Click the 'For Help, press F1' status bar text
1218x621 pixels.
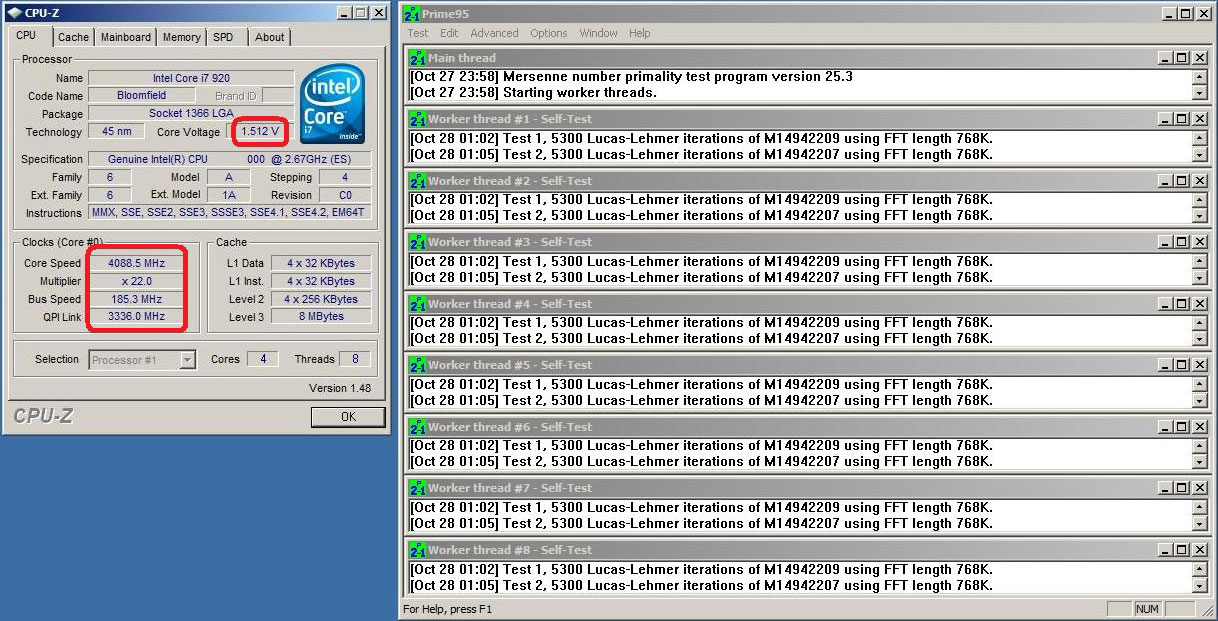[x=448, y=609]
